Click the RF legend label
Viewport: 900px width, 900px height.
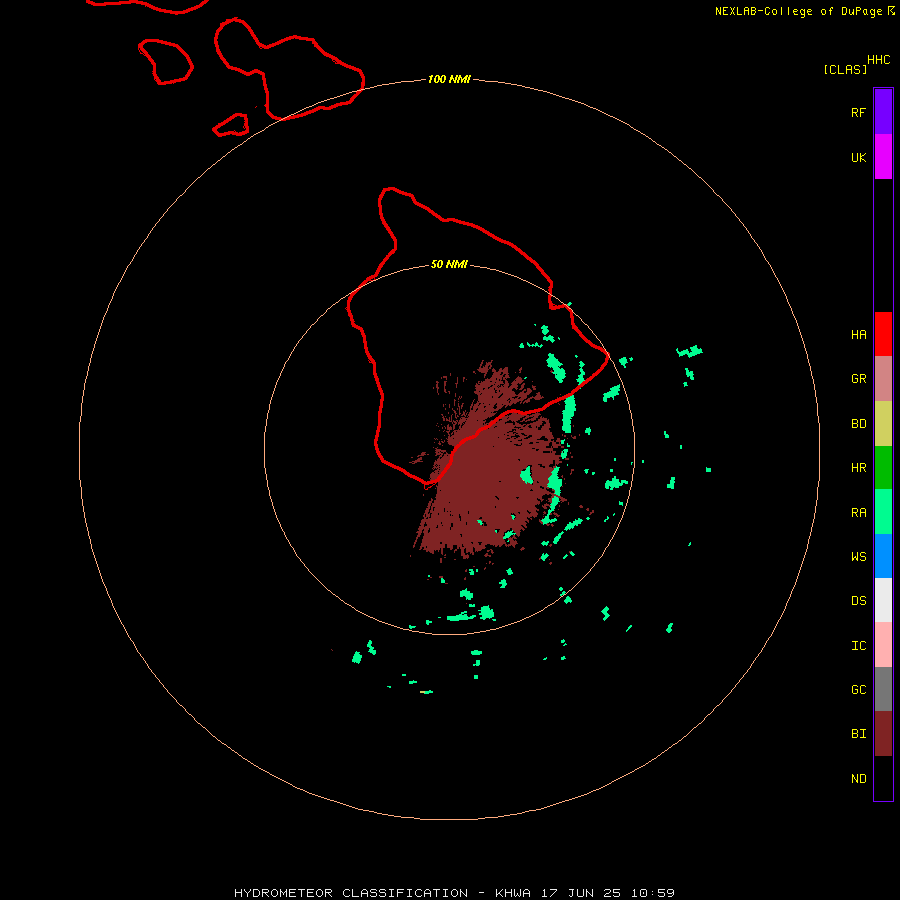pyautogui.click(x=858, y=112)
